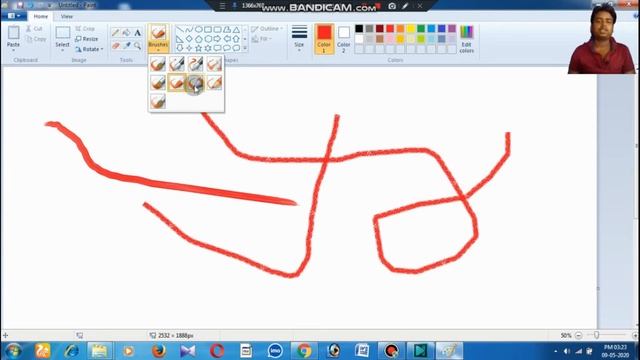This screenshot has width=640, height=360.
Task: Select the Diamond shape
Action: 189,39
